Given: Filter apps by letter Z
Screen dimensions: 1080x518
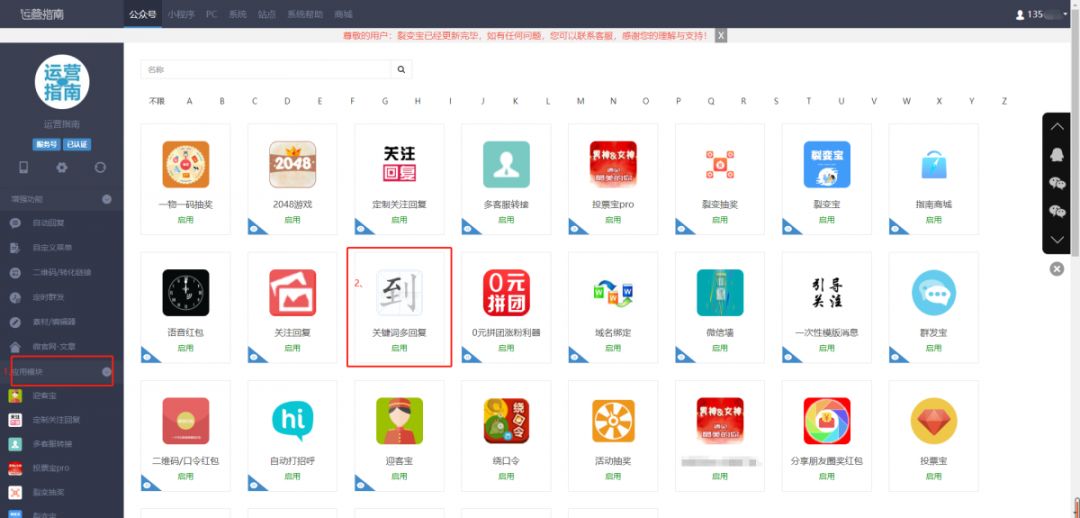Looking at the screenshot, I should [x=1004, y=101].
